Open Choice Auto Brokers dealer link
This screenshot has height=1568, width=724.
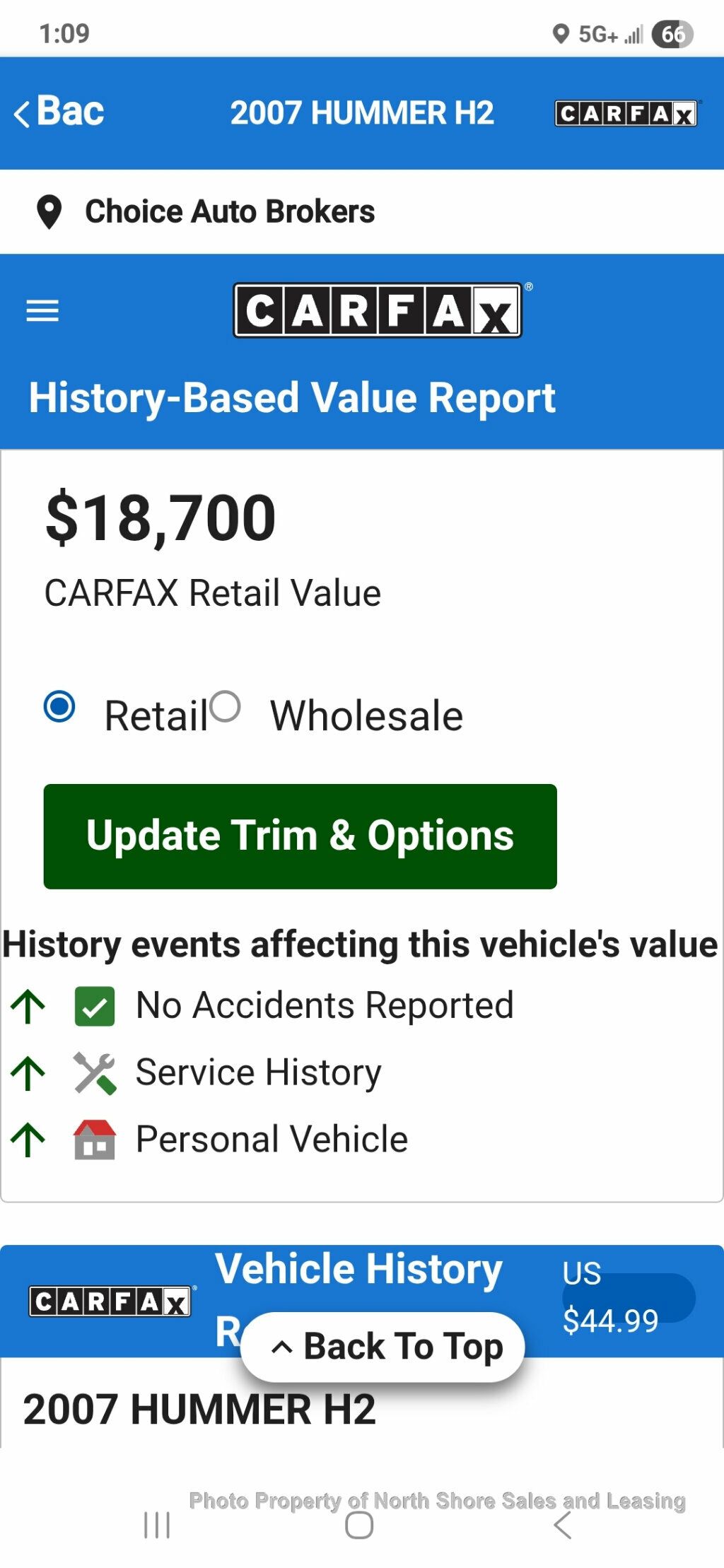coord(230,212)
